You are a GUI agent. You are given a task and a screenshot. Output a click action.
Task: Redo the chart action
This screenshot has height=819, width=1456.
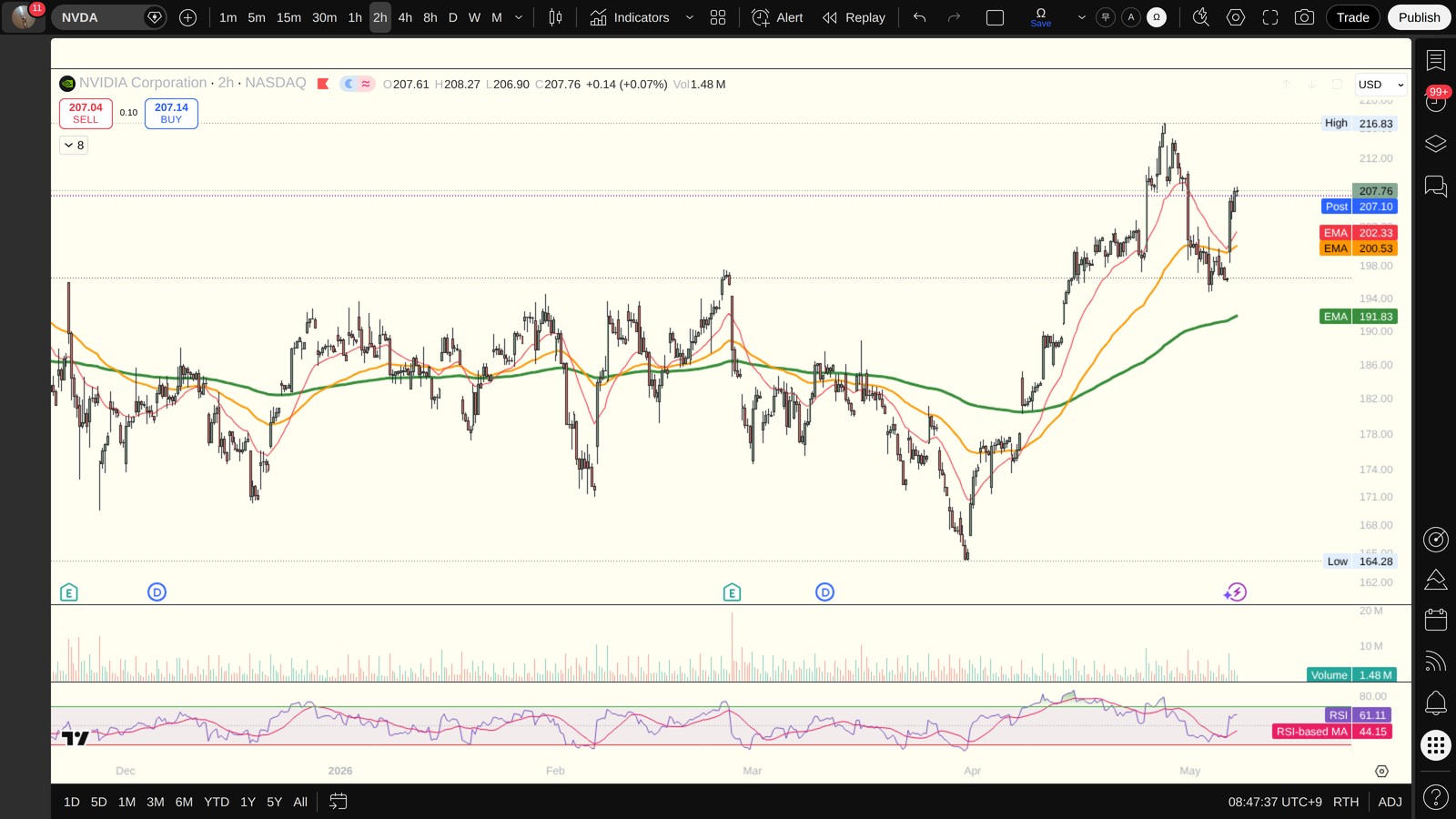954,17
